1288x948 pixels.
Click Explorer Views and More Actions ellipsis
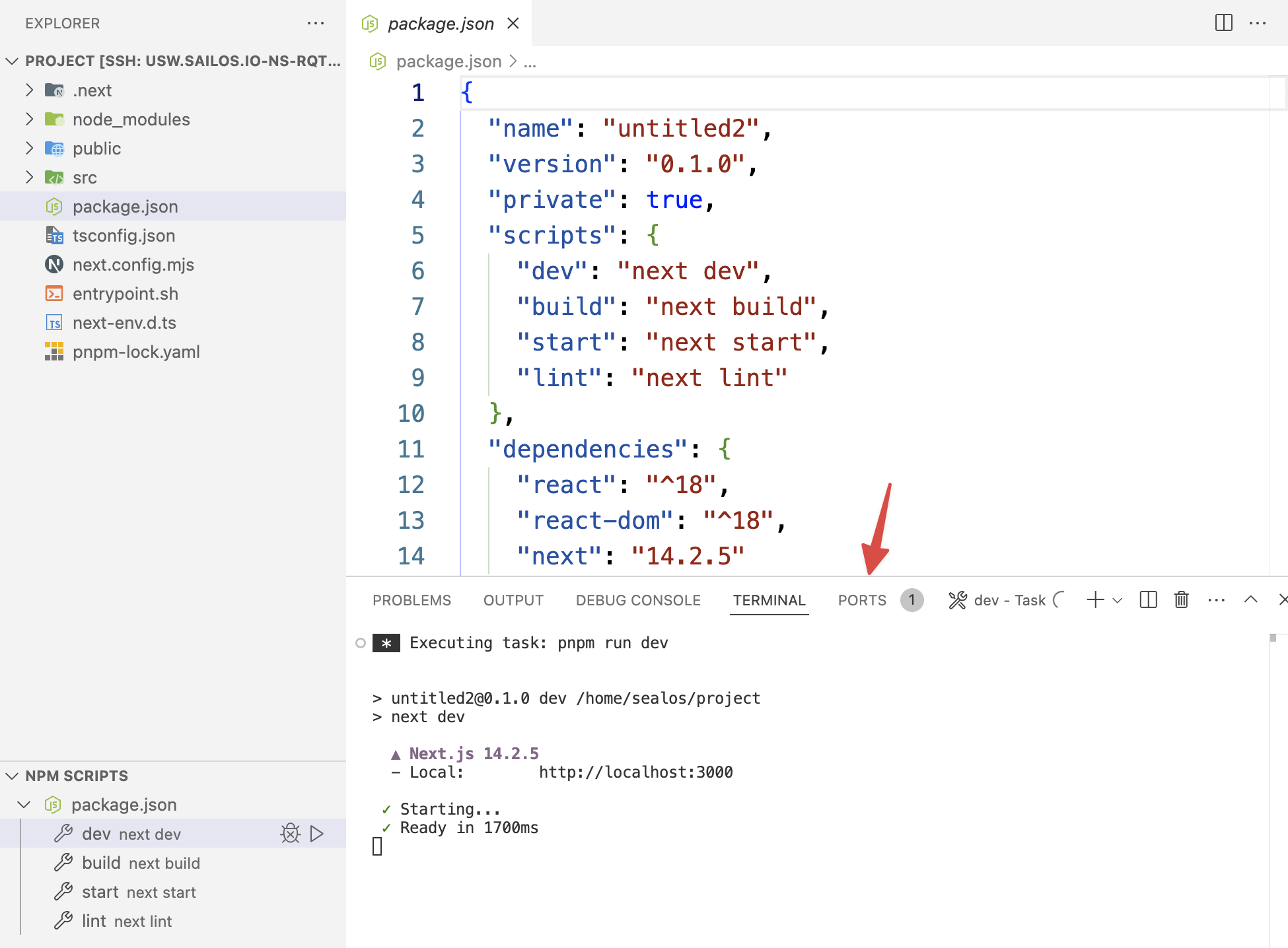(x=316, y=23)
